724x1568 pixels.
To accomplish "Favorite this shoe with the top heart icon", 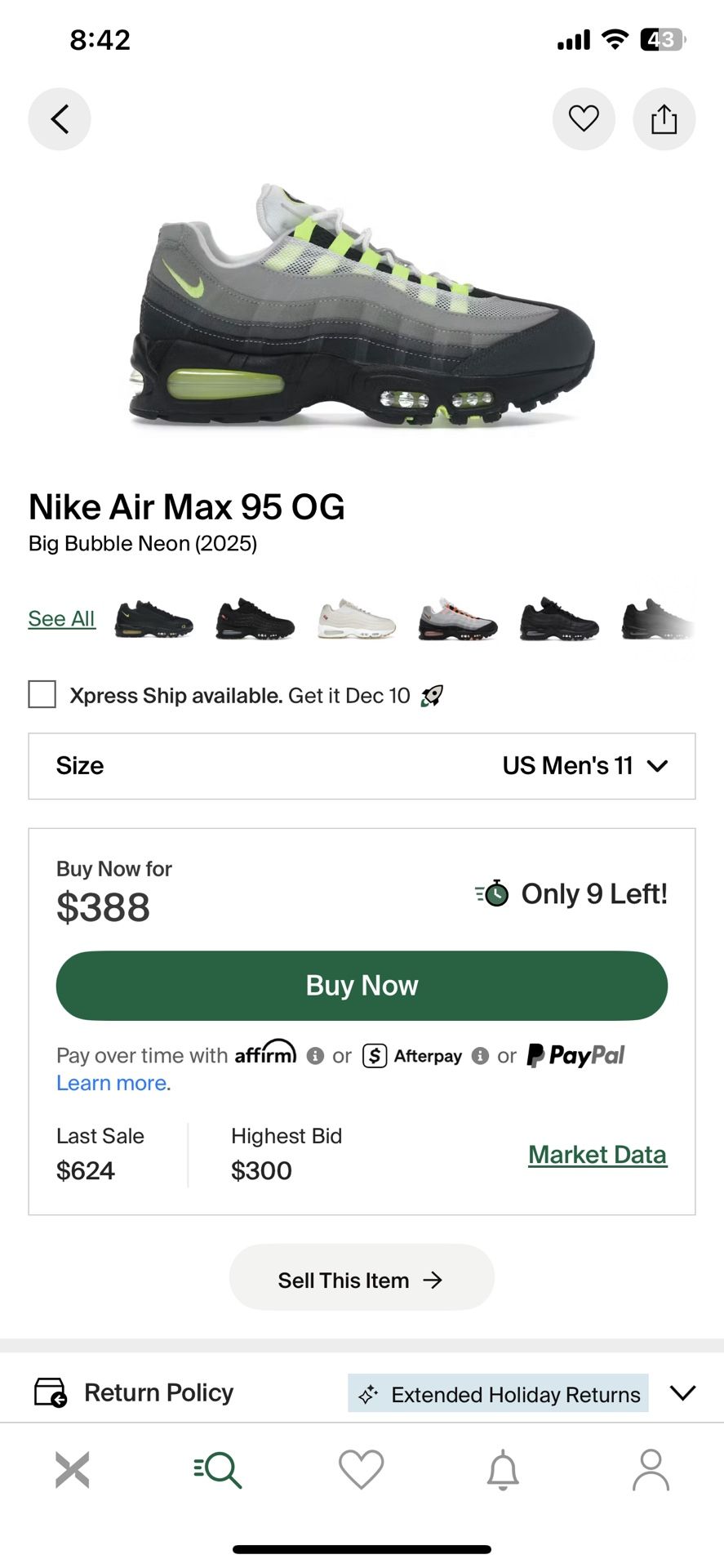I will click(584, 119).
